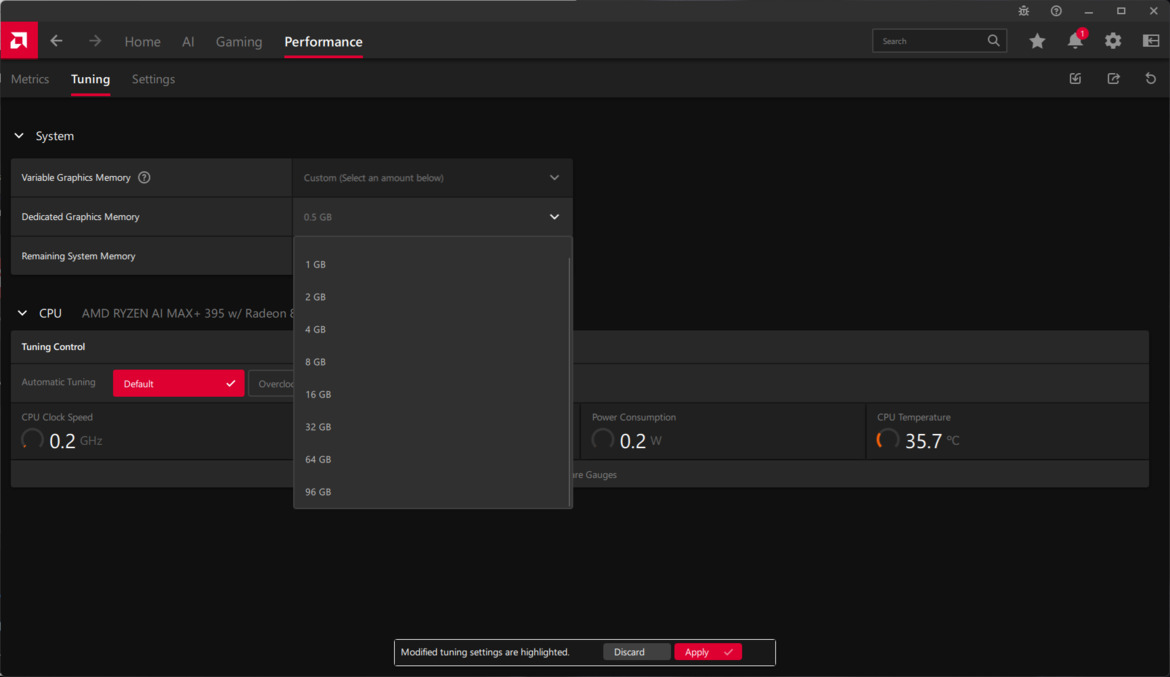
Task: Switch to the Settings sub-tab
Action: tap(153, 79)
